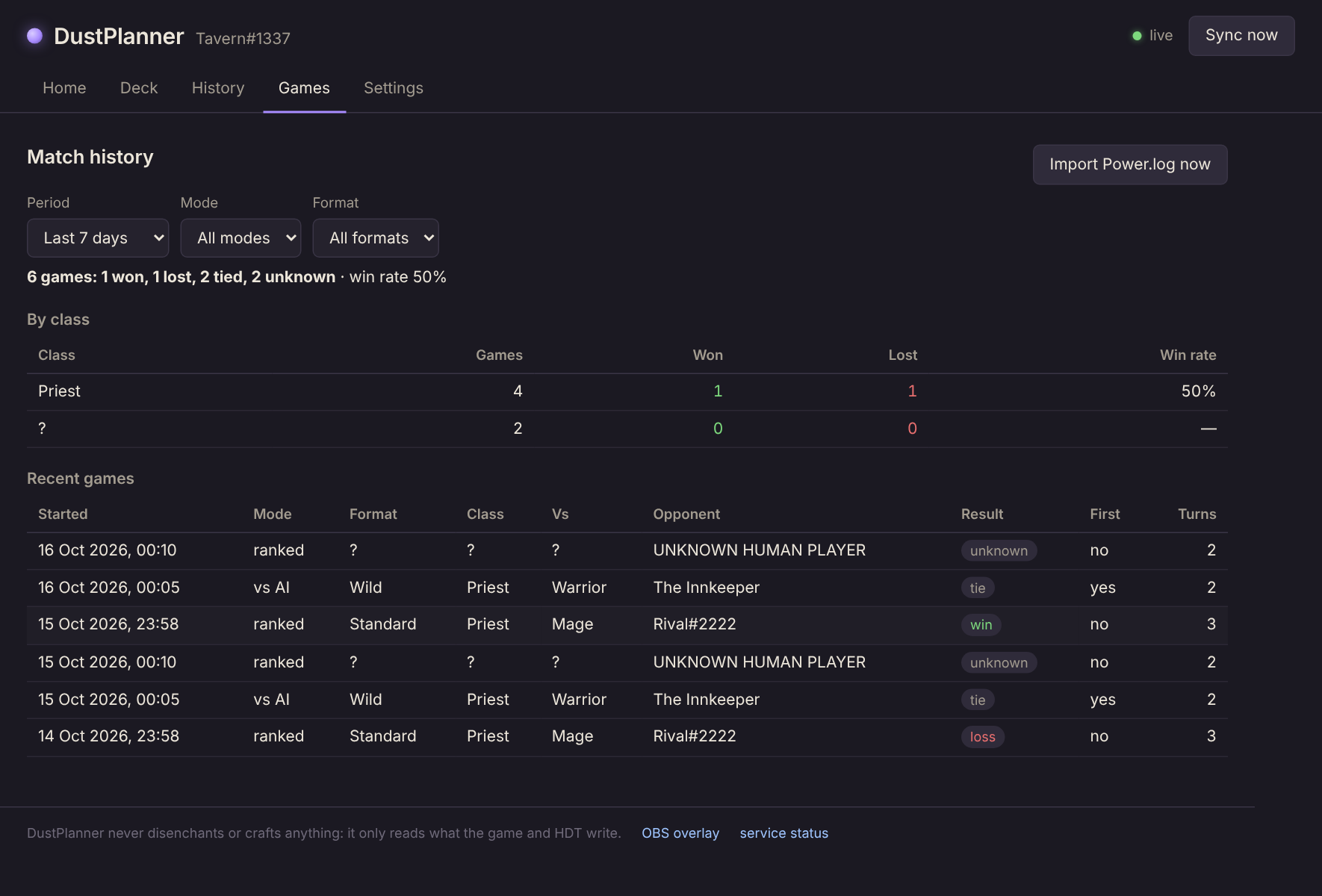The width and height of the screenshot is (1322, 896).
Task: Expand the All modes dropdown
Action: (x=240, y=238)
